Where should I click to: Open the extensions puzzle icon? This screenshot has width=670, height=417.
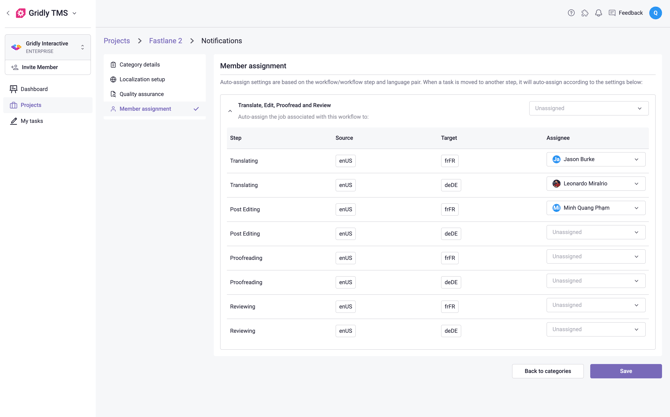click(x=585, y=13)
